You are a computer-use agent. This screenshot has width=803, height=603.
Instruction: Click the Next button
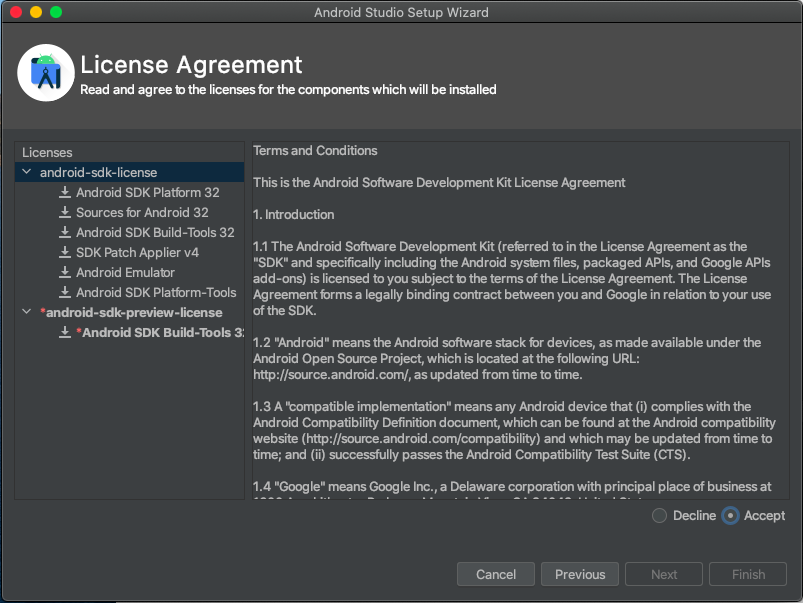[664, 574]
